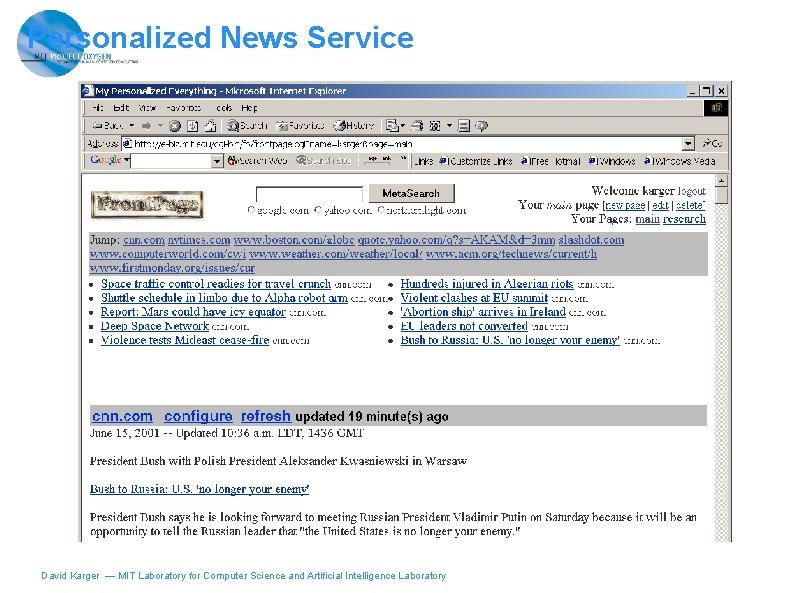Image resolution: width=791 pixels, height=593 pixels.
Task: Open the Tools menu
Action: click(223, 107)
